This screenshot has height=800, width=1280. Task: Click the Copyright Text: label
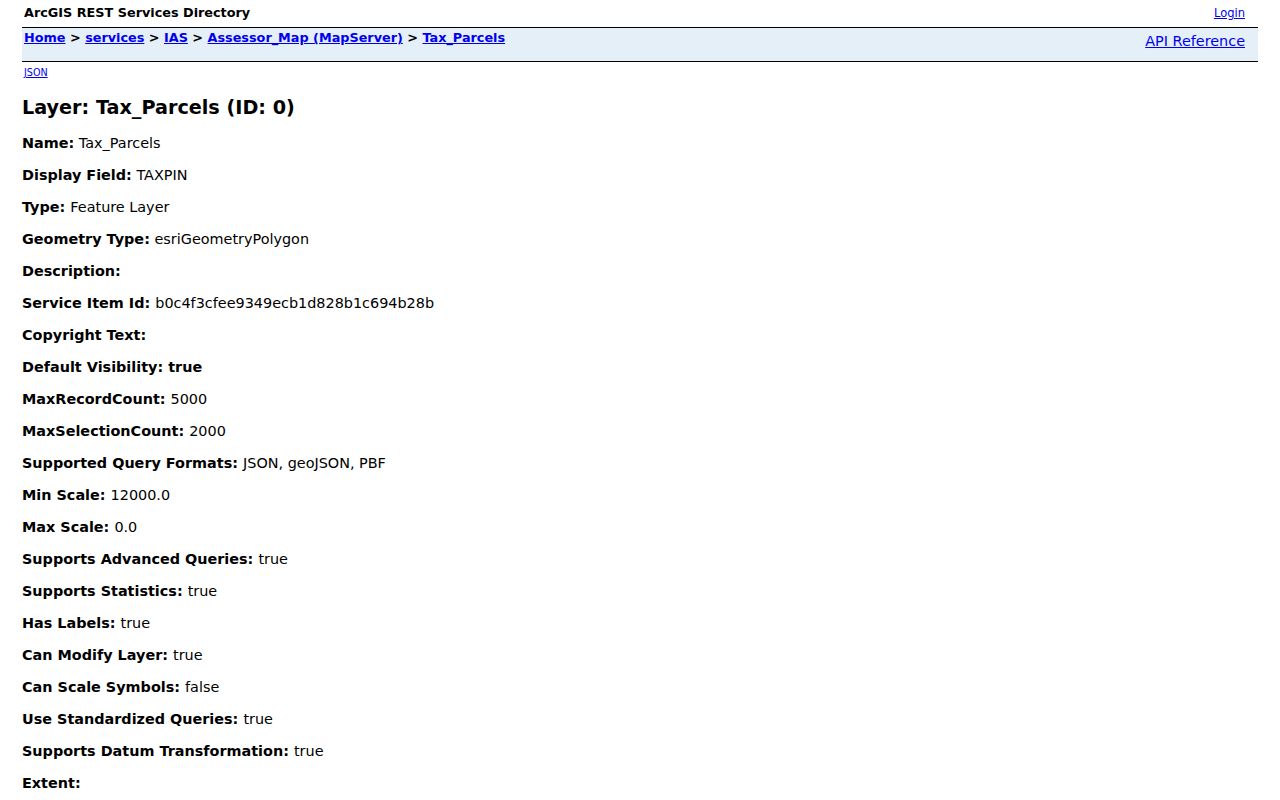pyautogui.click(x=84, y=335)
